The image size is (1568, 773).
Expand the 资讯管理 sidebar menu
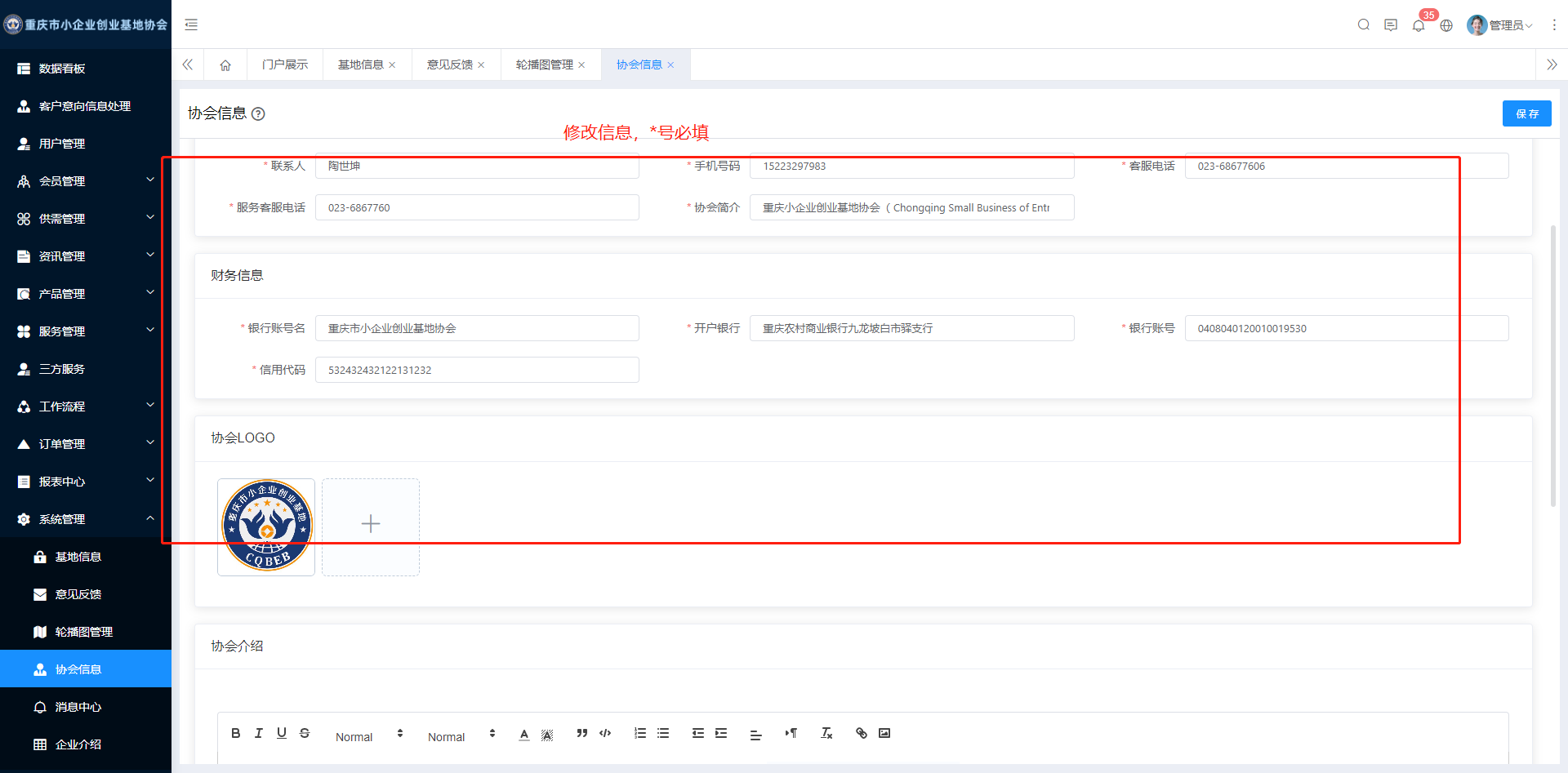[x=86, y=256]
